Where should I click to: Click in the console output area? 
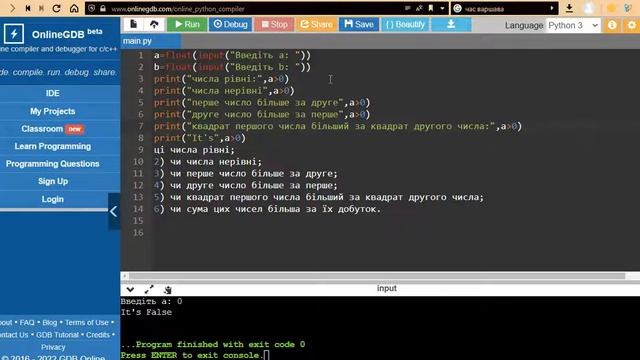[380, 328]
